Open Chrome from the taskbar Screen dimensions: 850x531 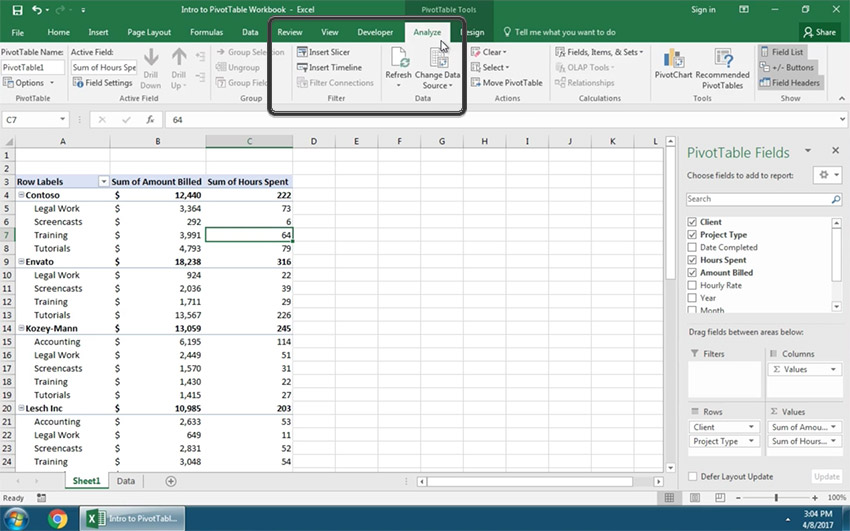[57, 519]
